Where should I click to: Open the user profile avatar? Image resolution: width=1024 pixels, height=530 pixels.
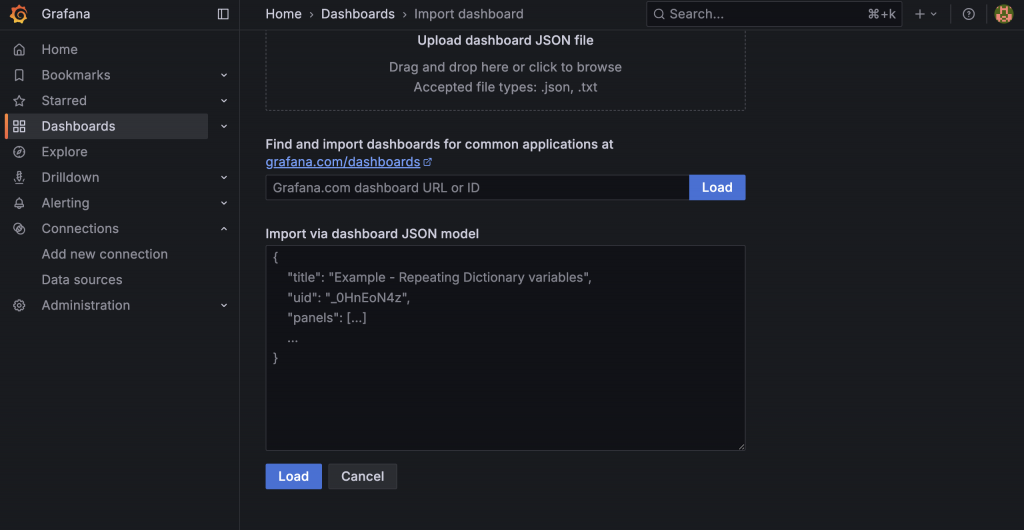[1003, 14]
